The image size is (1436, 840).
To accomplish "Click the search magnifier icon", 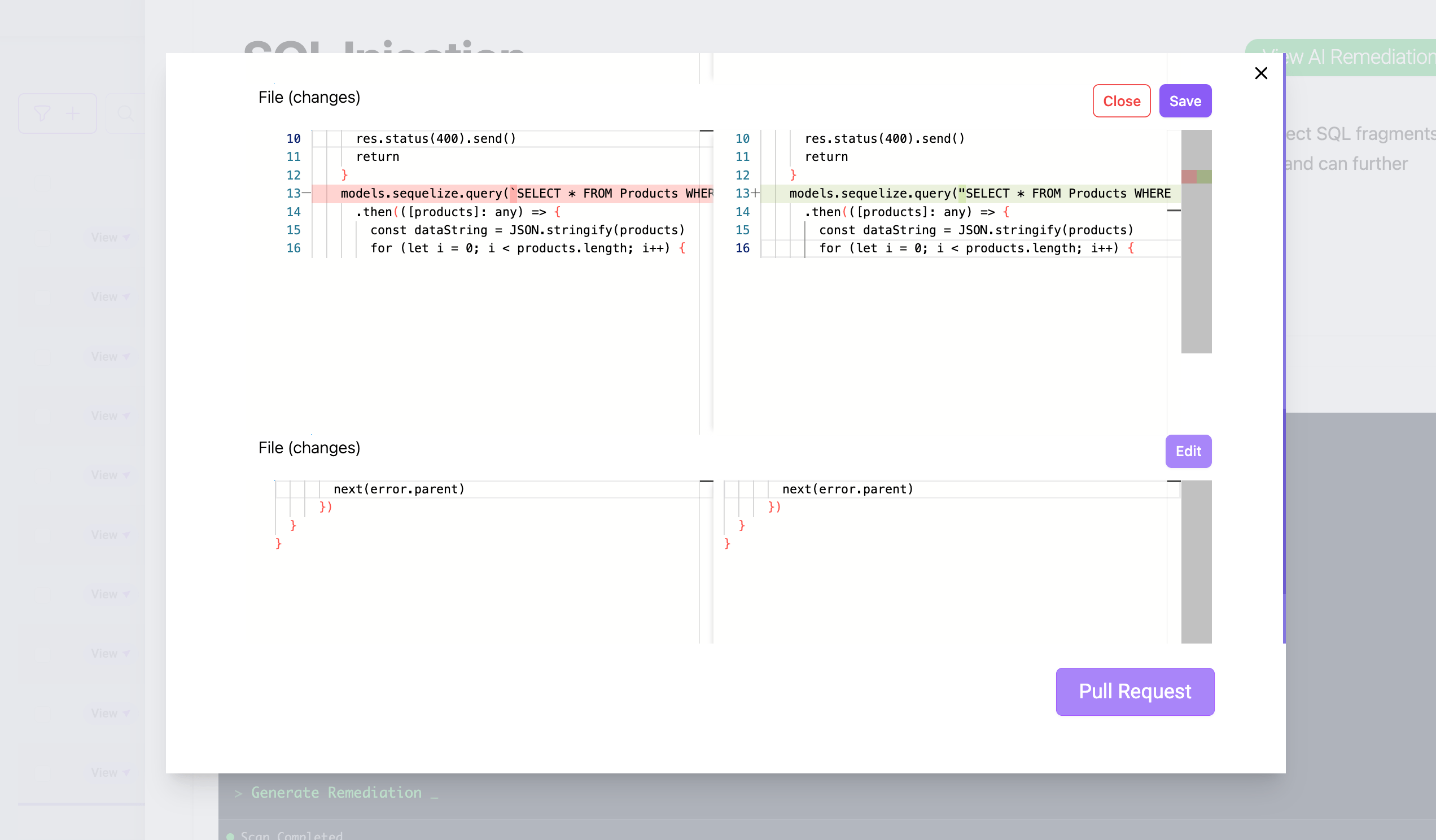I will point(126,113).
